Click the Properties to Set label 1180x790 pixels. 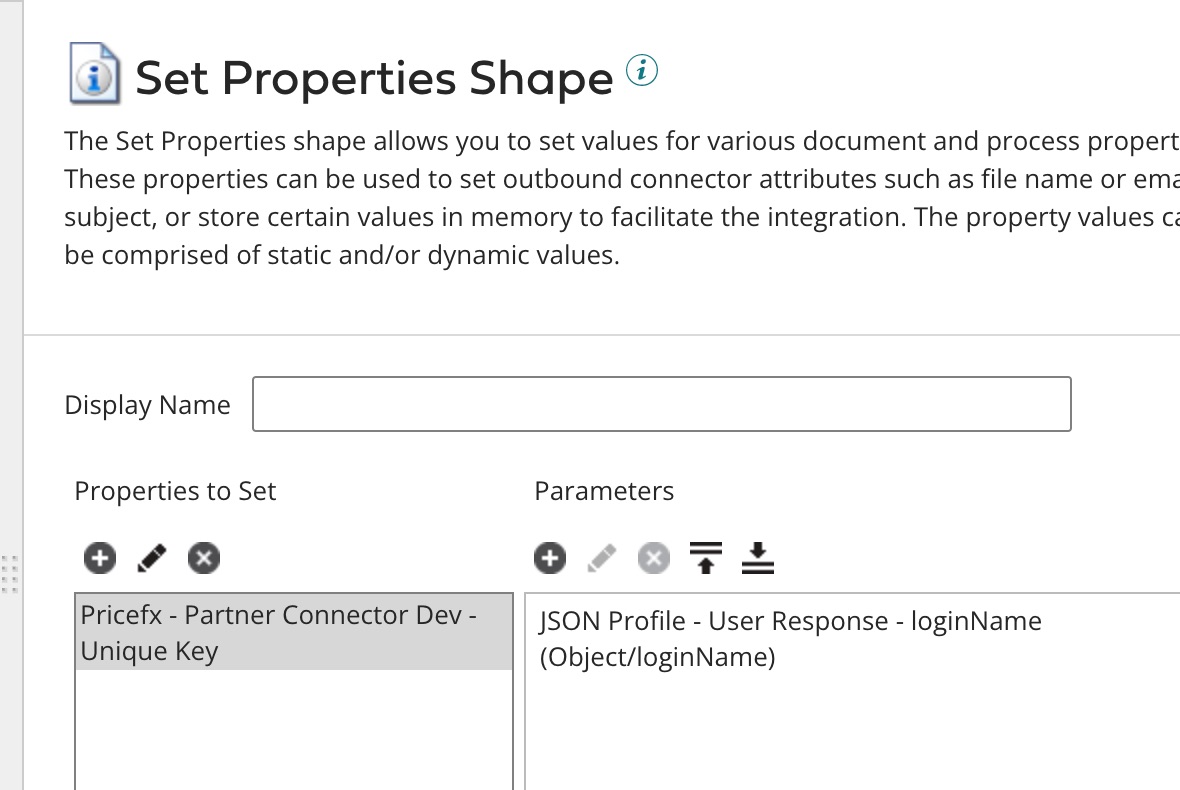(x=175, y=491)
